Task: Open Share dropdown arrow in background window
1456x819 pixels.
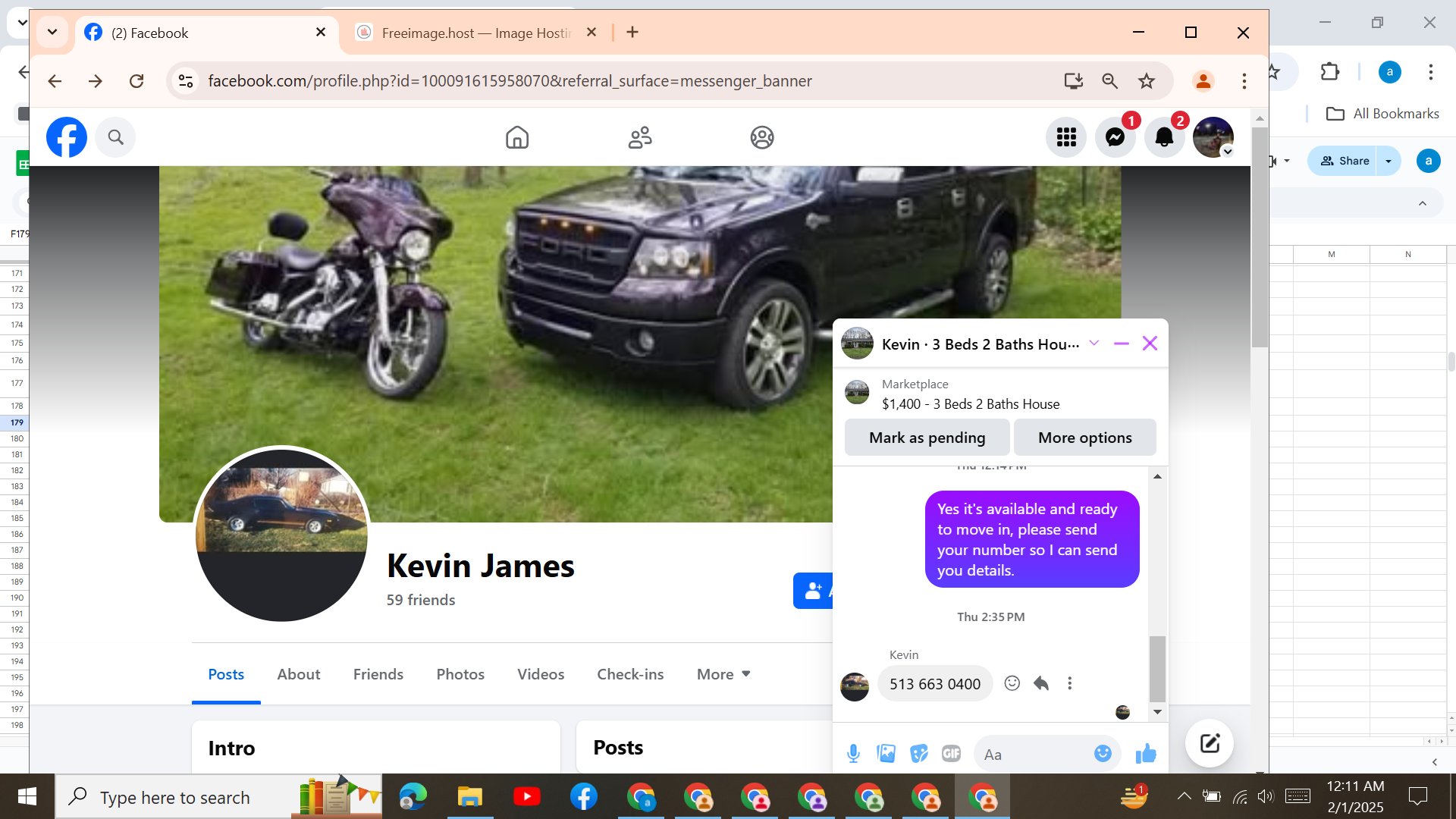Action: point(1389,161)
